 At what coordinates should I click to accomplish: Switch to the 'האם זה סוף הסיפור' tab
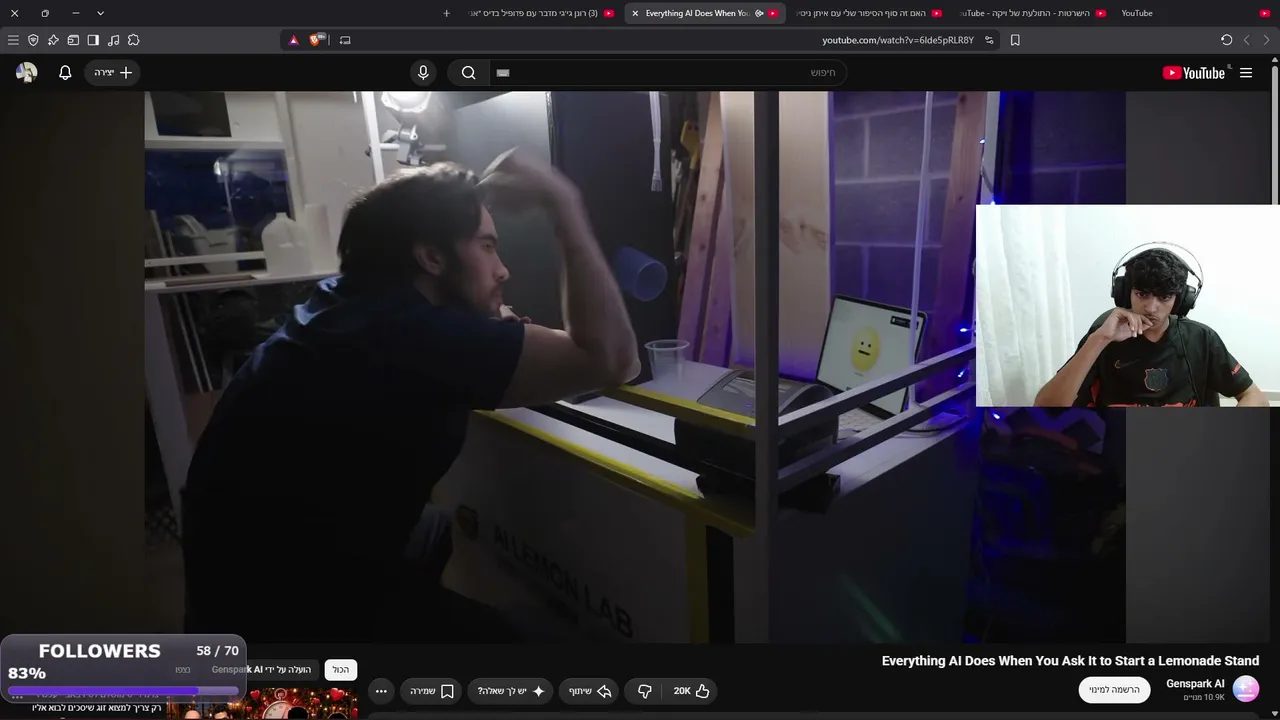tap(869, 13)
